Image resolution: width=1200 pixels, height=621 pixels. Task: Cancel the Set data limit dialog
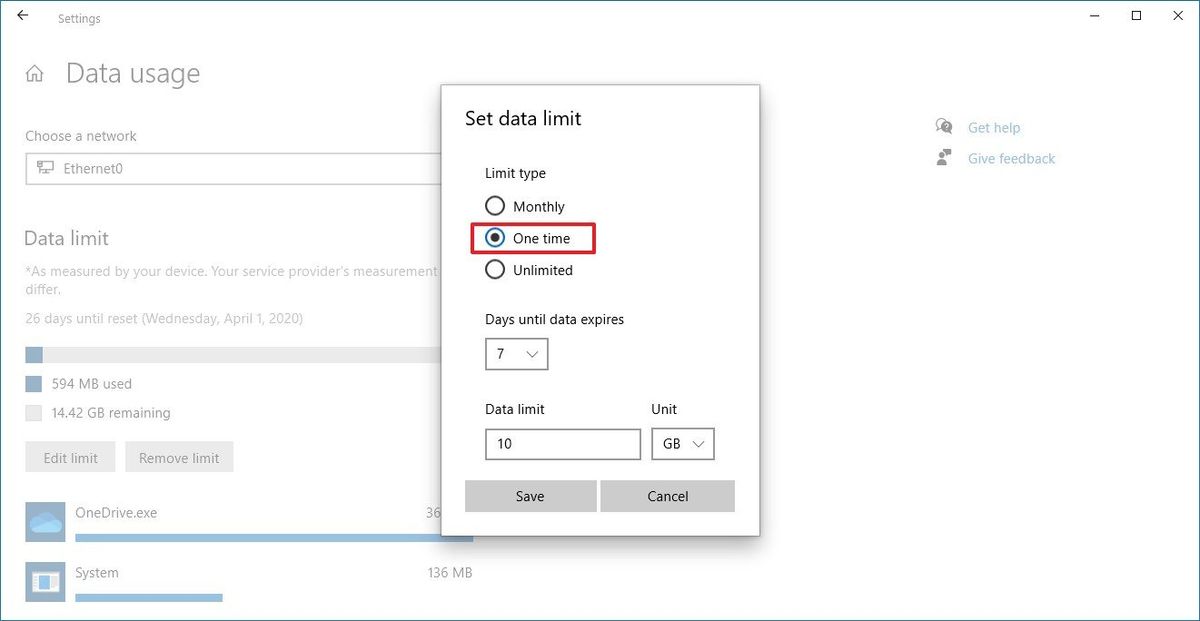tap(667, 495)
